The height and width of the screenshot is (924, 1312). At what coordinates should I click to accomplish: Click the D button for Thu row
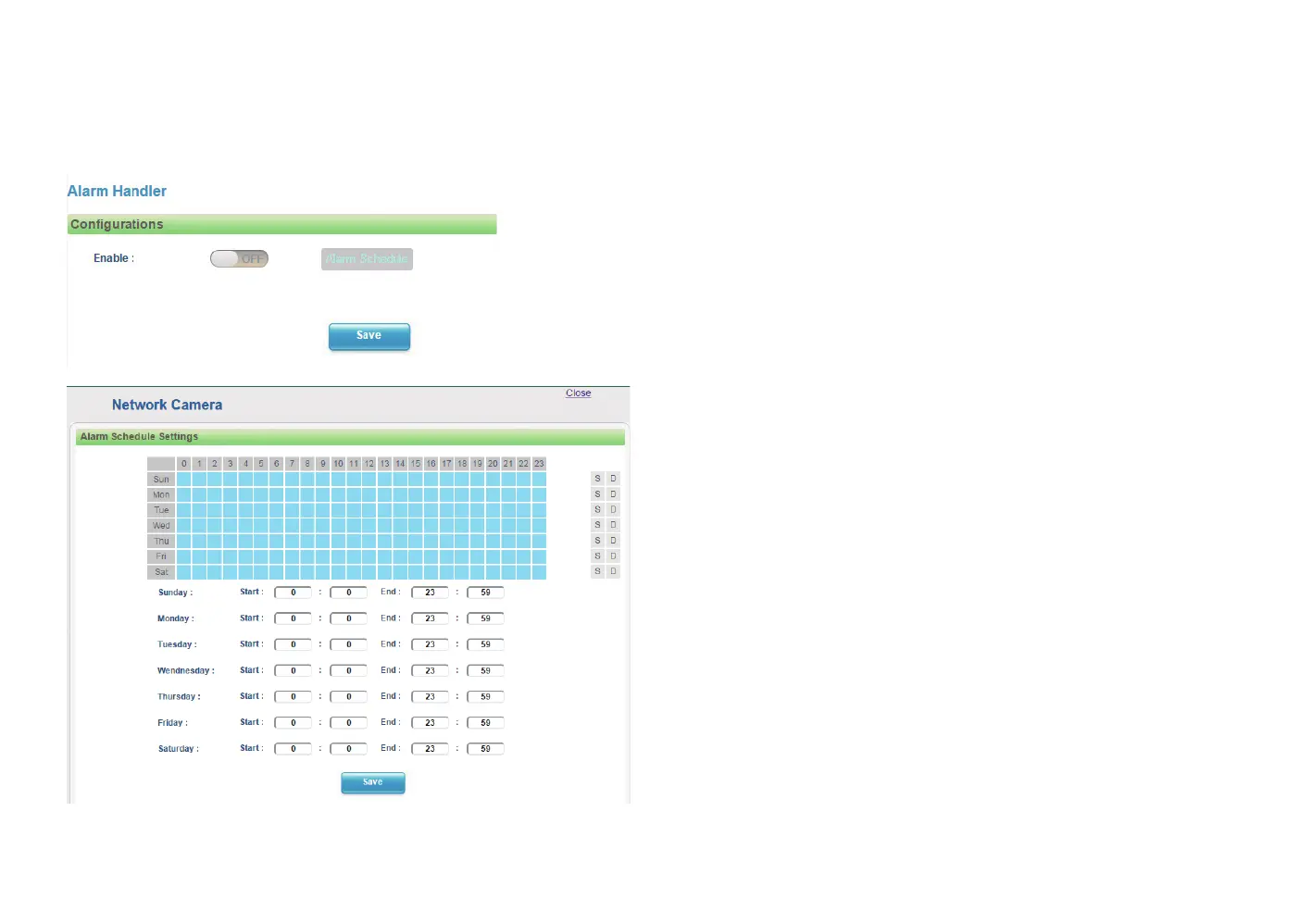pyautogui.click(x=613, y=541)
